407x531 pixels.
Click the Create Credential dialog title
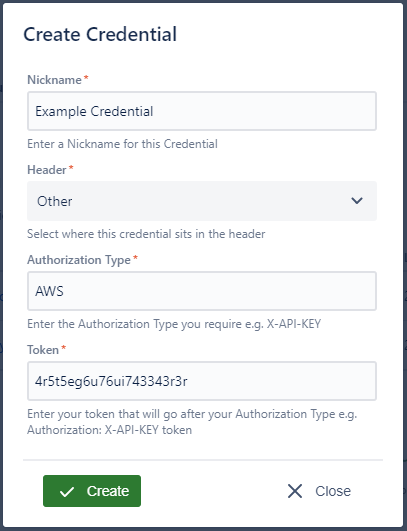point(100,34)
